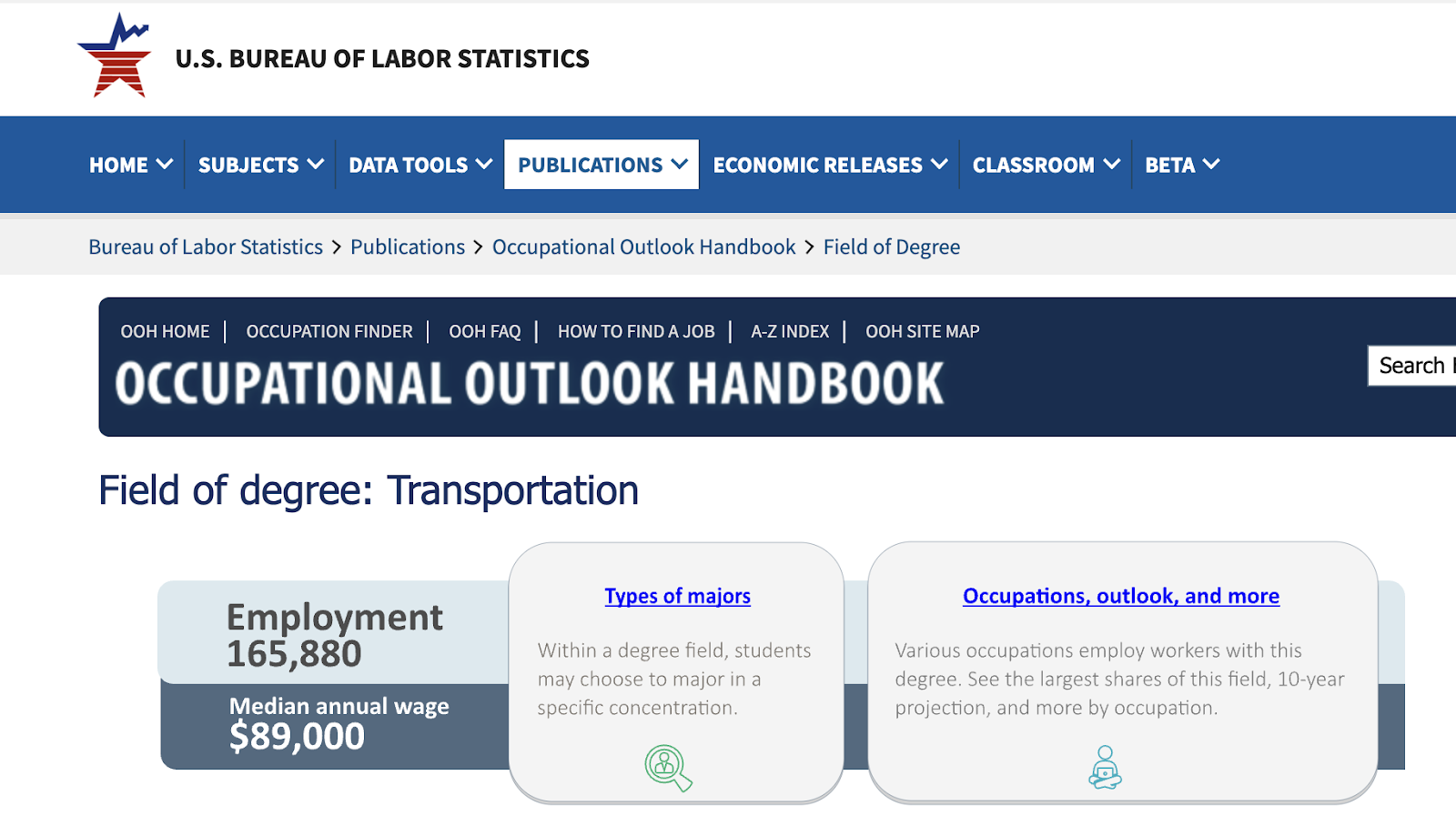Expand the DATA TOOLS chevron
This screenshot has height=826, width=1456.
484,165
